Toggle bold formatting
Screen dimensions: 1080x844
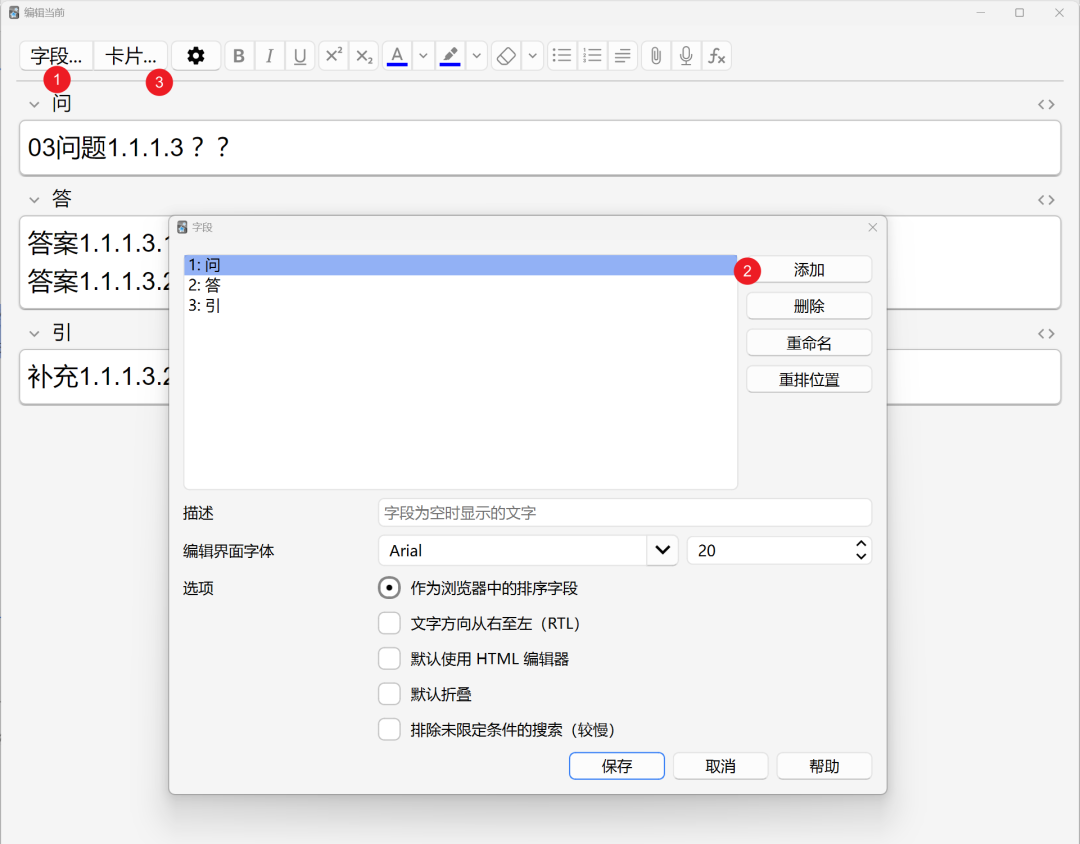click(x=239, y=56)
